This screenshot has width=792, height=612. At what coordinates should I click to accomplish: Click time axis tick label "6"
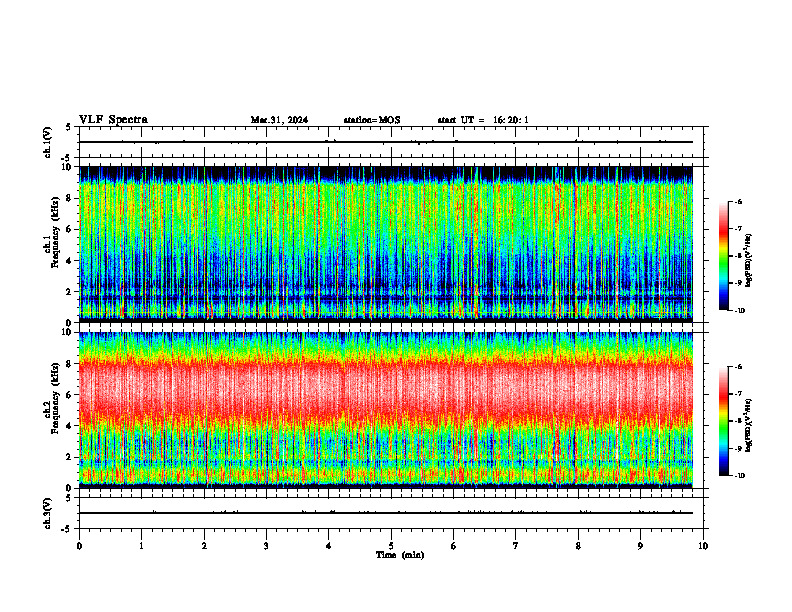(454, 546)
